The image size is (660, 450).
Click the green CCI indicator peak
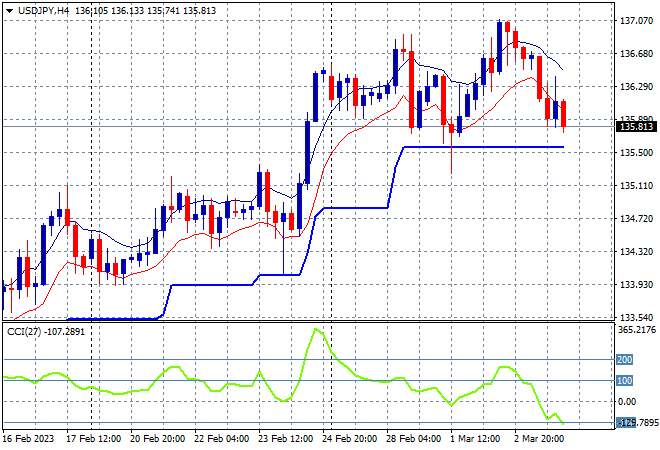click(x=316, y=330)
